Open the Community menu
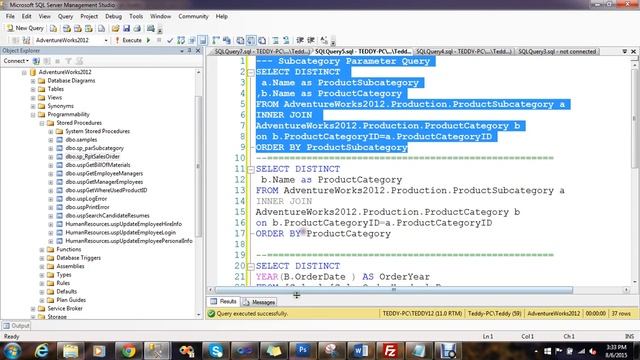Screen dimensions: 640x360 [193, 16]
